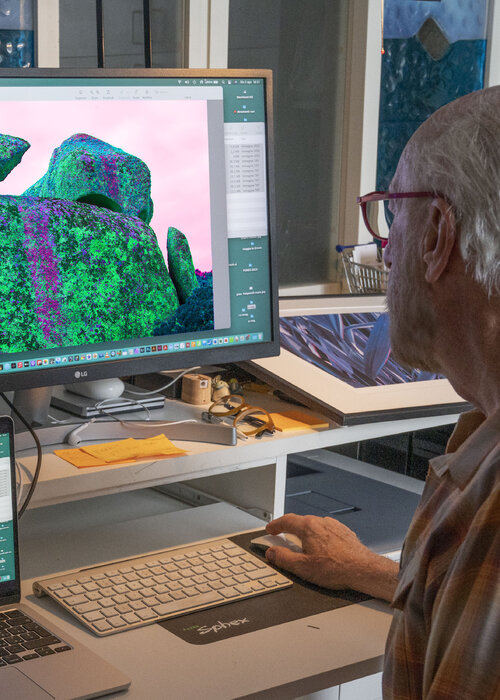Image resolution: width=500 pixels, height=700 pixels.
Task: Click the Zoom buttons in Preview's toolbar
Action: coord(95,92)
